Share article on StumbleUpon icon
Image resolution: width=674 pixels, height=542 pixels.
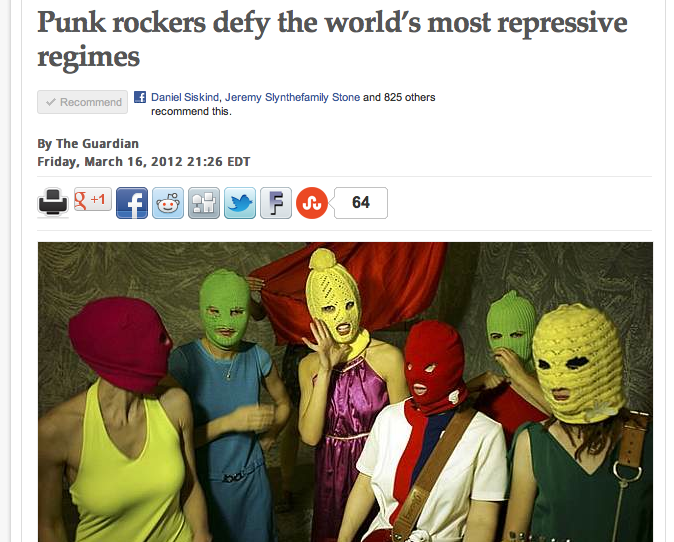[x=312, y=203]
